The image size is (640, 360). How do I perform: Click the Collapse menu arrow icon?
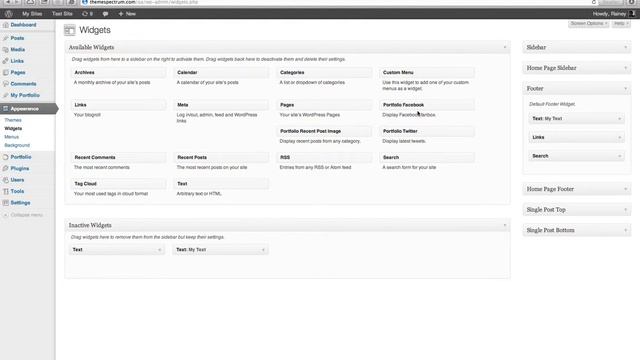(6, 215)
